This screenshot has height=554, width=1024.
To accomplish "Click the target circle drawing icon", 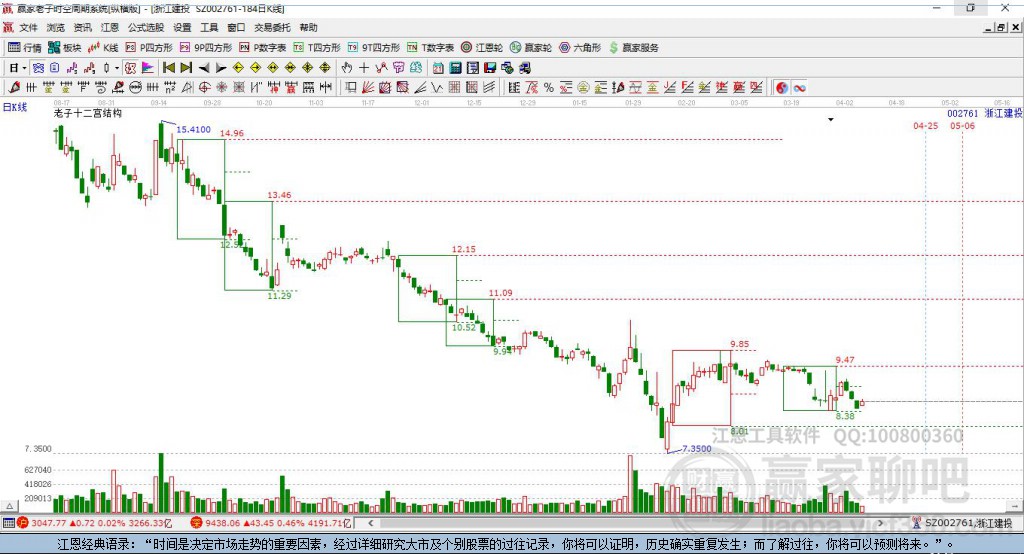I will click(204, 88).
